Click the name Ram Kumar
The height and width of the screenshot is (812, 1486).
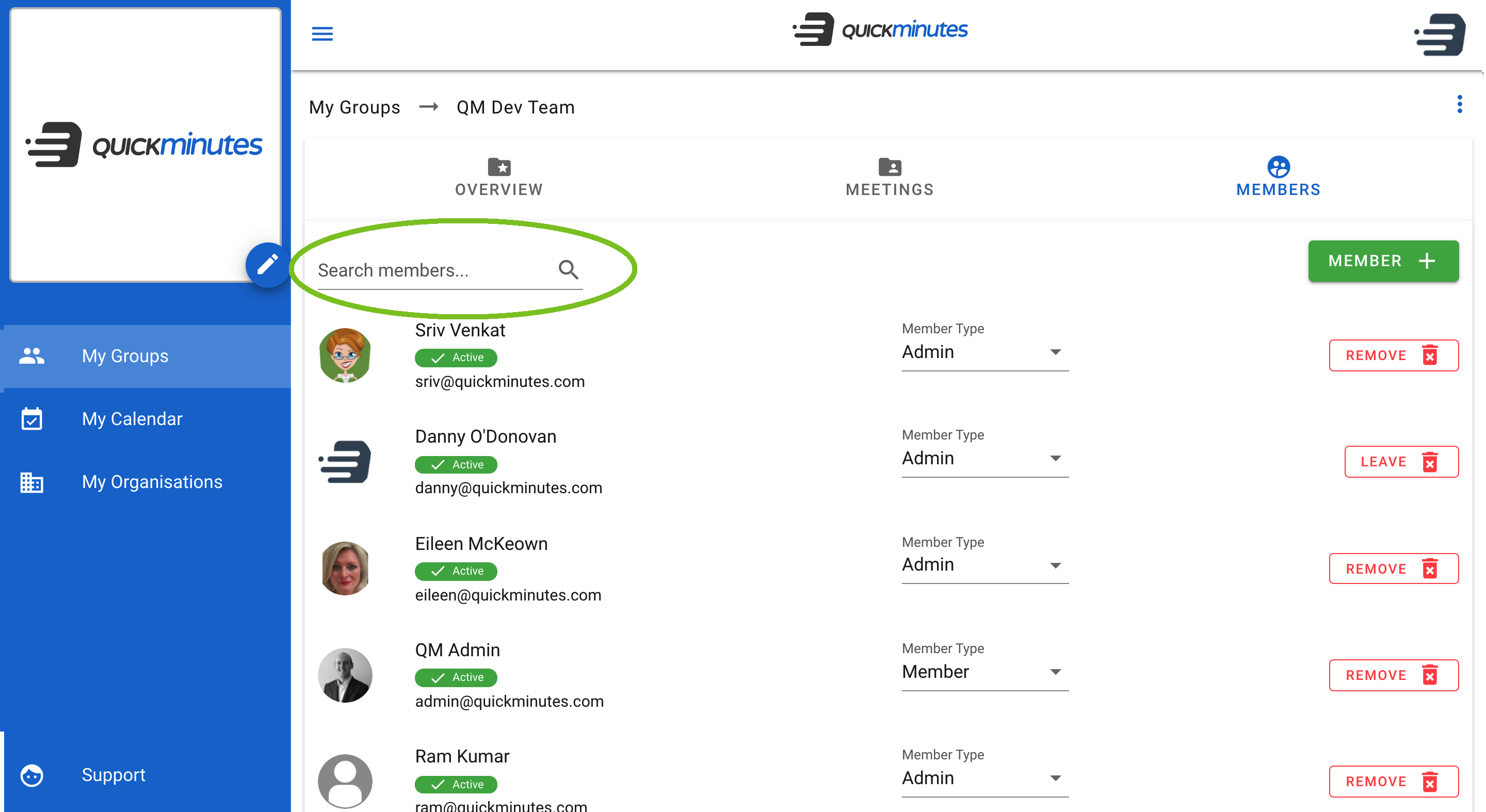462,757
